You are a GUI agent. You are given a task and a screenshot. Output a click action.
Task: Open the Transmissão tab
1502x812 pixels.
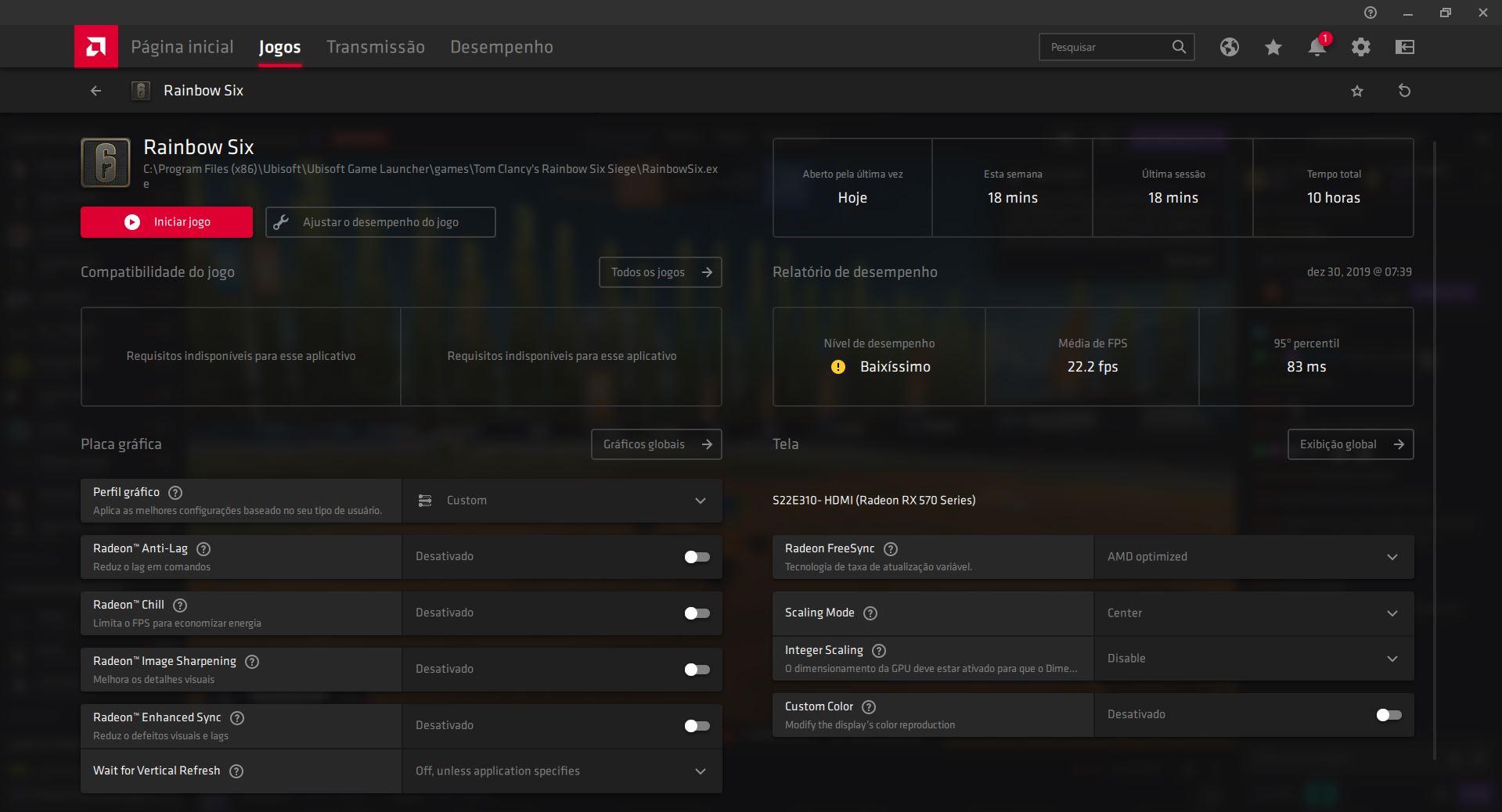coord(375,47)
